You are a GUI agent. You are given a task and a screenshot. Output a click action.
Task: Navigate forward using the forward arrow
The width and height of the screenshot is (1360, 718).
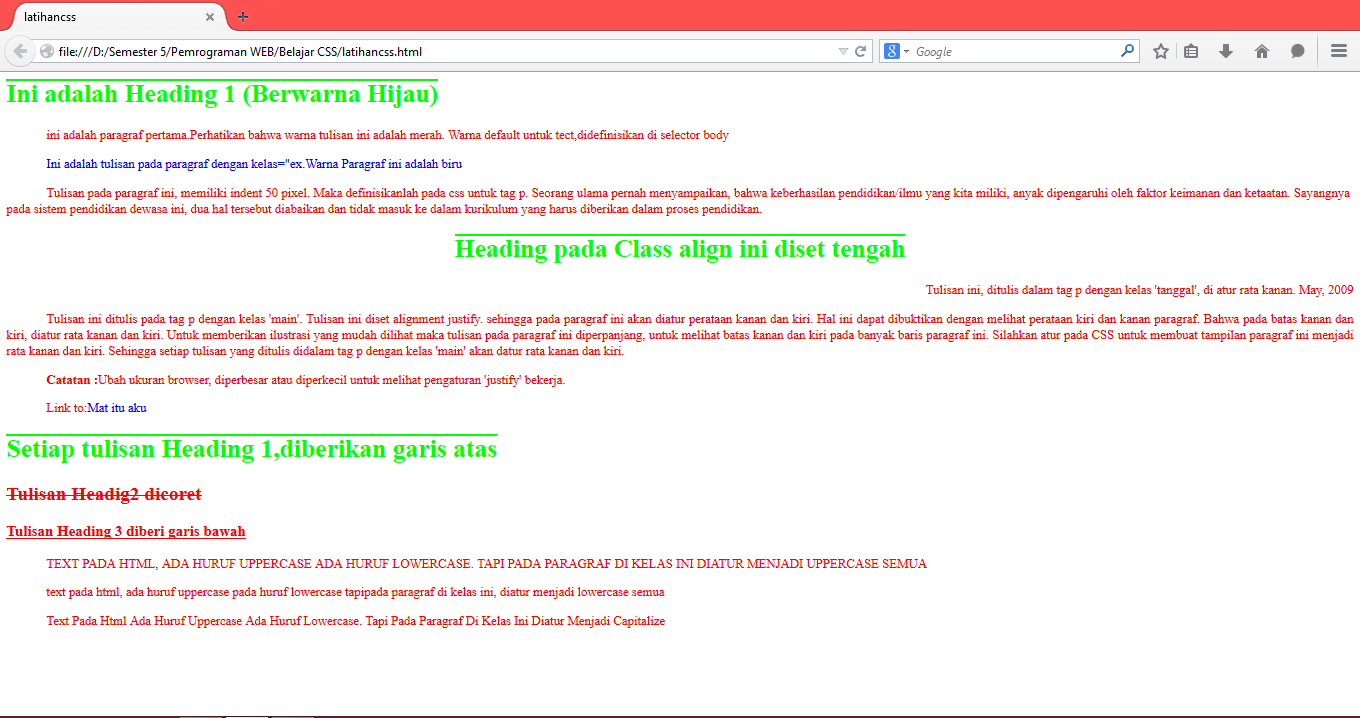44,50
